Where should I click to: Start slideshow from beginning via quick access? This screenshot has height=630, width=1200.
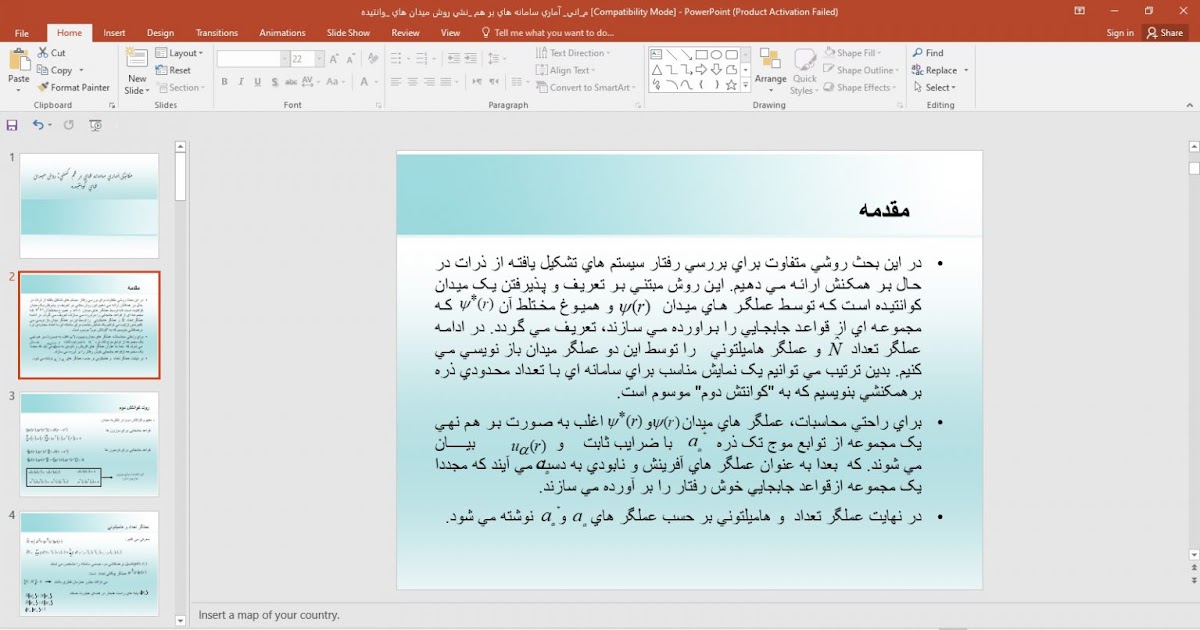tap(95, 125)
